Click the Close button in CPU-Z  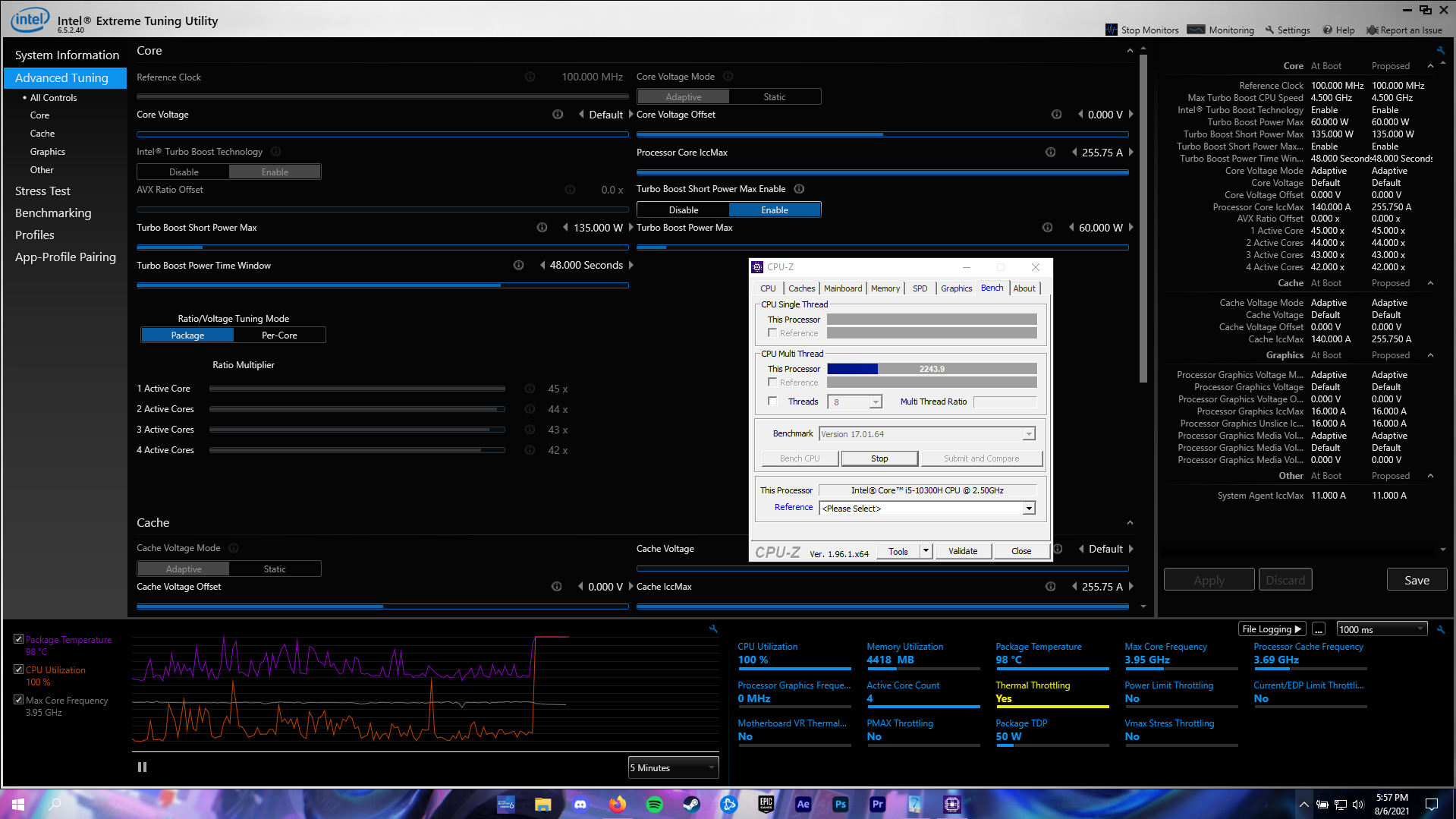tap(1021, 551)
